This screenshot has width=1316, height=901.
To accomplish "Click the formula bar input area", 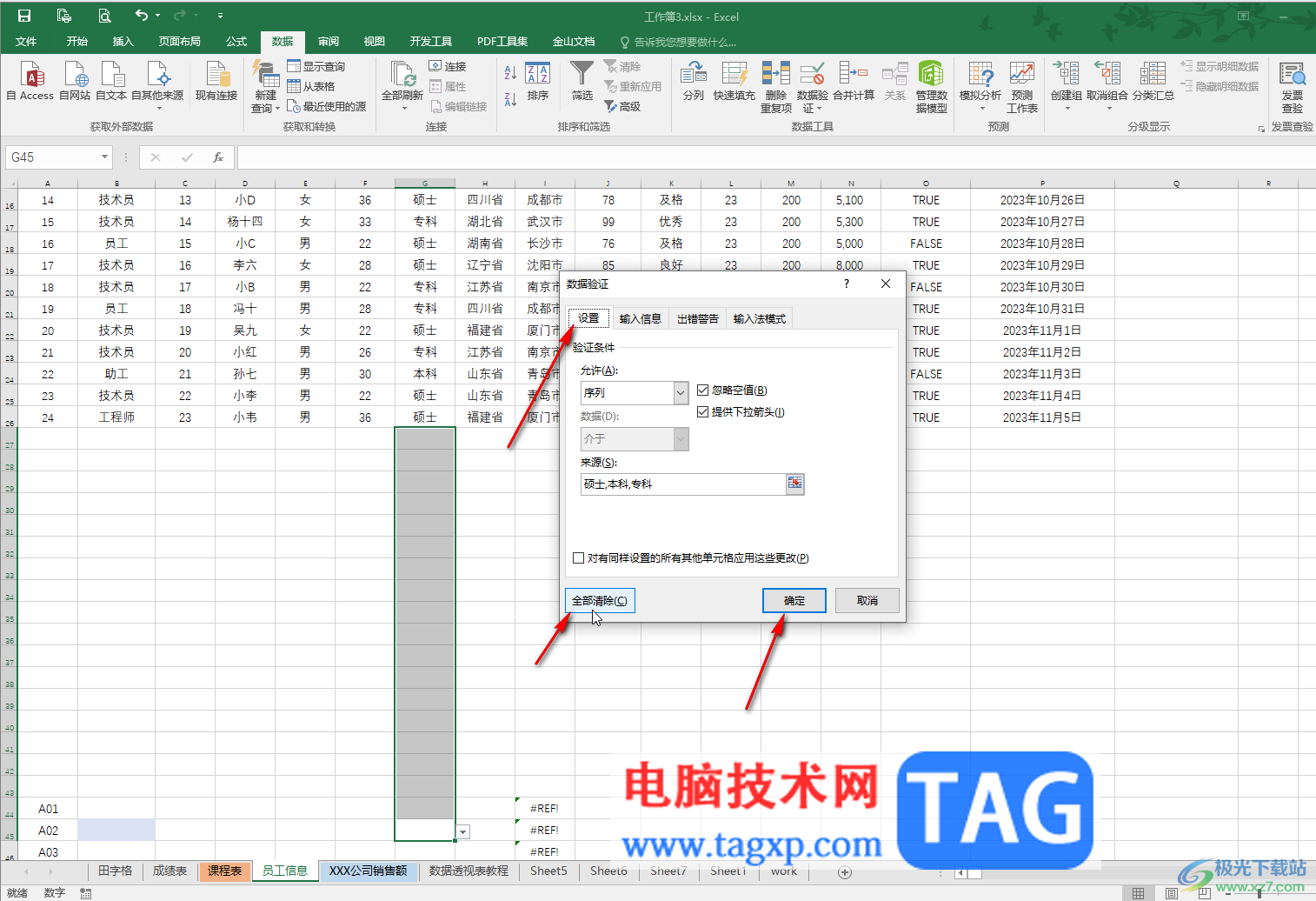I will click(775, 157).
